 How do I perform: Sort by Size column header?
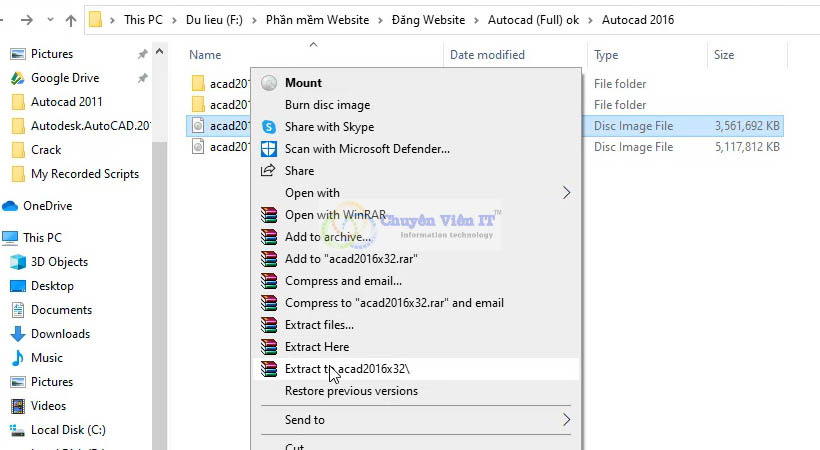[724, 54]
